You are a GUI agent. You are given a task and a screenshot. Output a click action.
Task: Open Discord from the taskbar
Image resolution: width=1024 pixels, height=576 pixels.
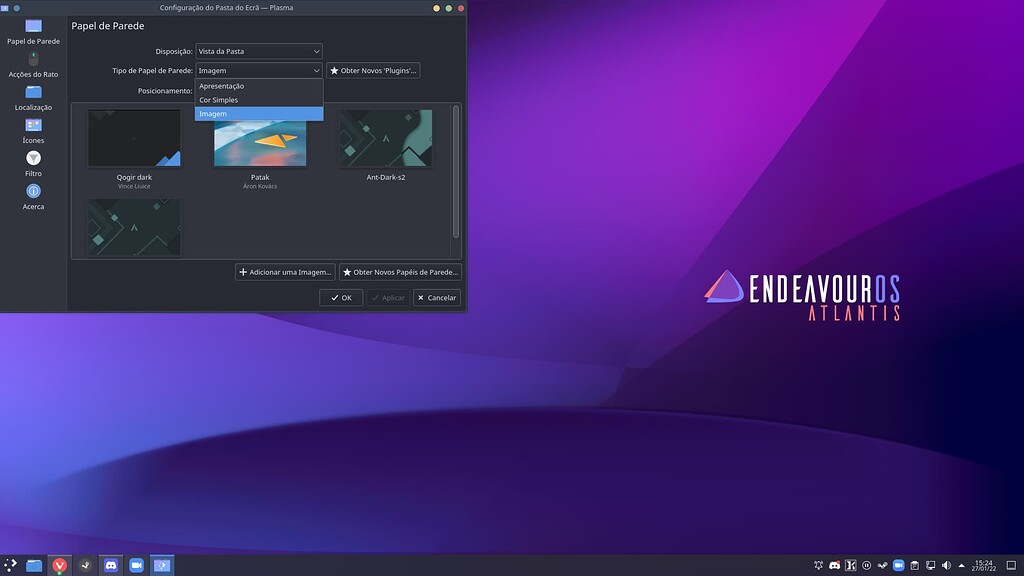(x=112, y=566)
